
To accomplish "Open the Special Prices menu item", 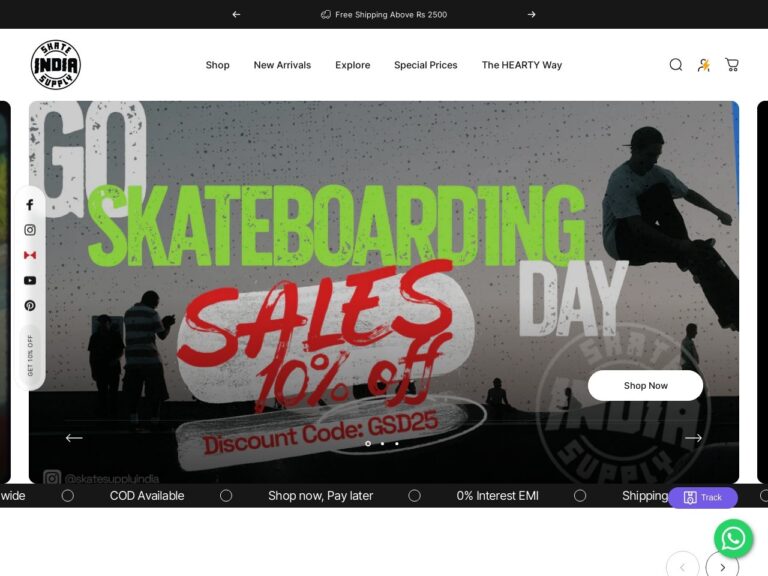I will 426,65.
